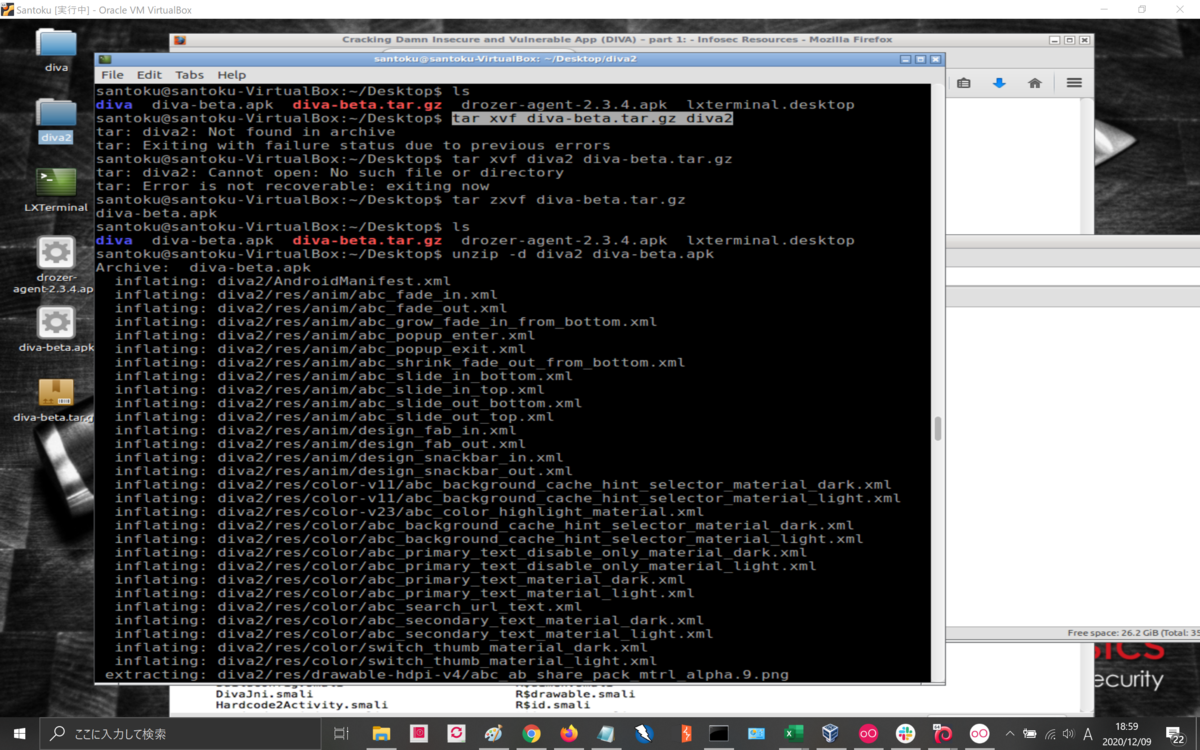Click the taskbar clock showing 18:59
Screen dimensions: 1200x750
1129,733
